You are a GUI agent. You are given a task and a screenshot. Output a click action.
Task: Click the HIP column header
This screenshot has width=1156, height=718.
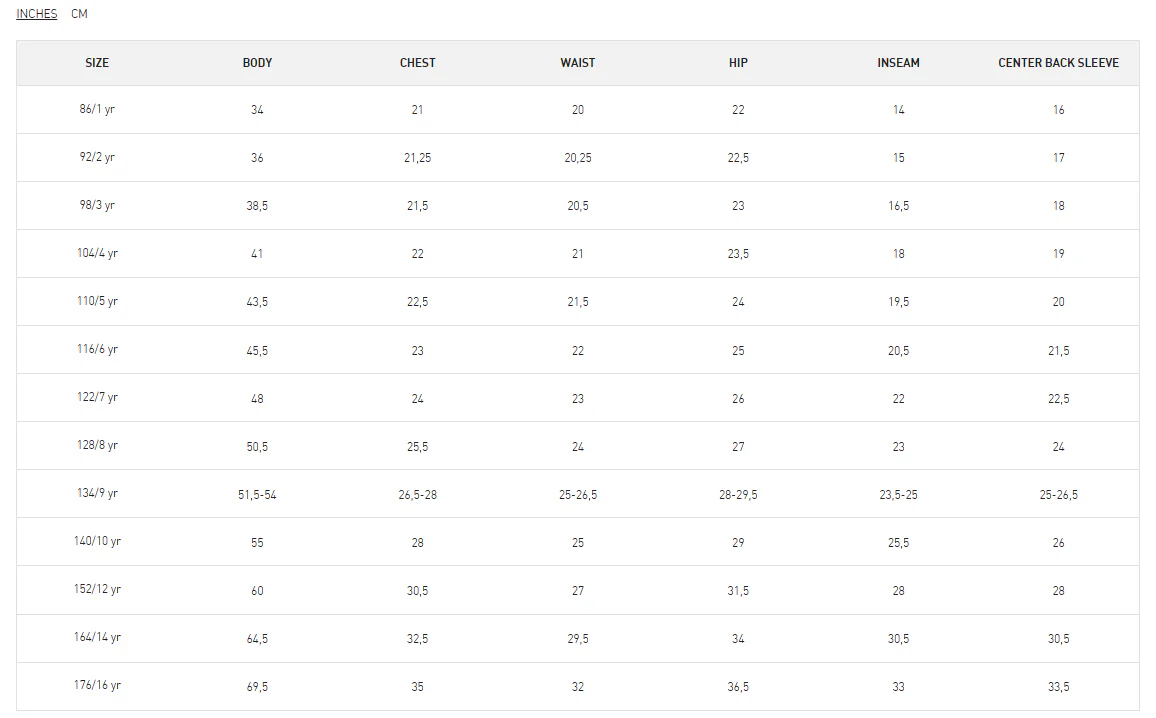point(738,63)
